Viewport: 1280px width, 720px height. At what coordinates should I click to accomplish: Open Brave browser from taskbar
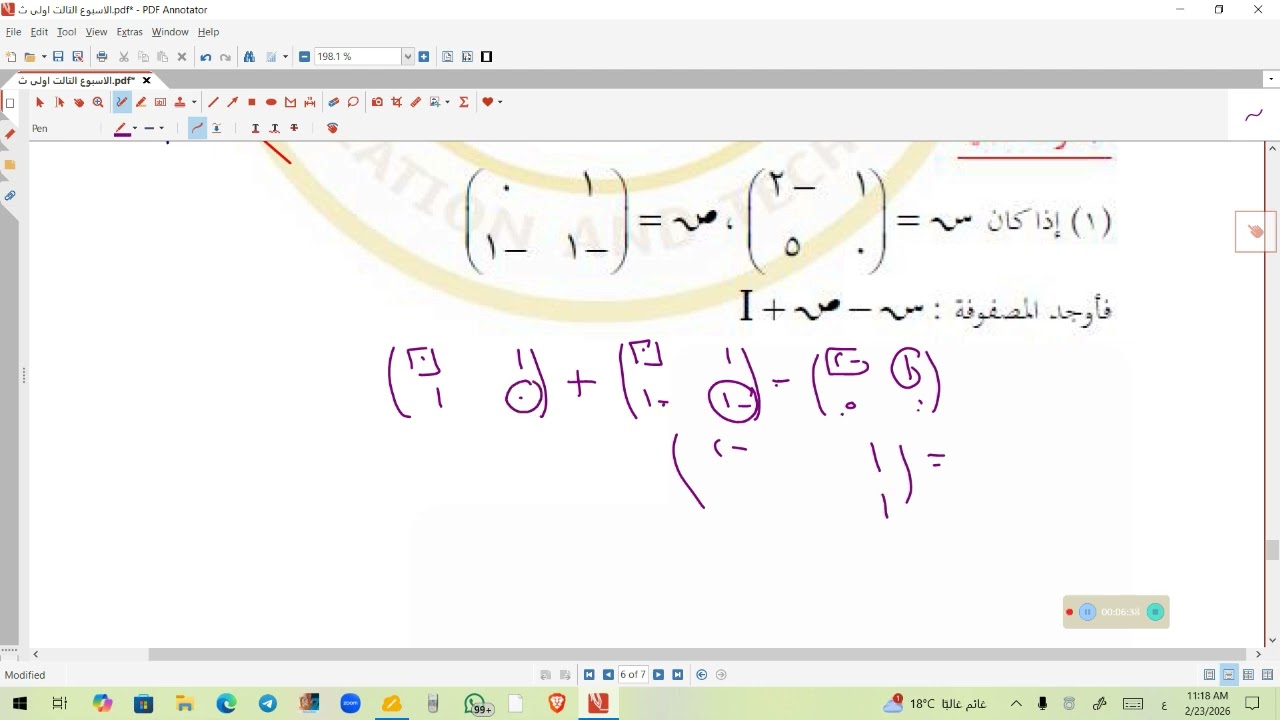tap(557, 704)
